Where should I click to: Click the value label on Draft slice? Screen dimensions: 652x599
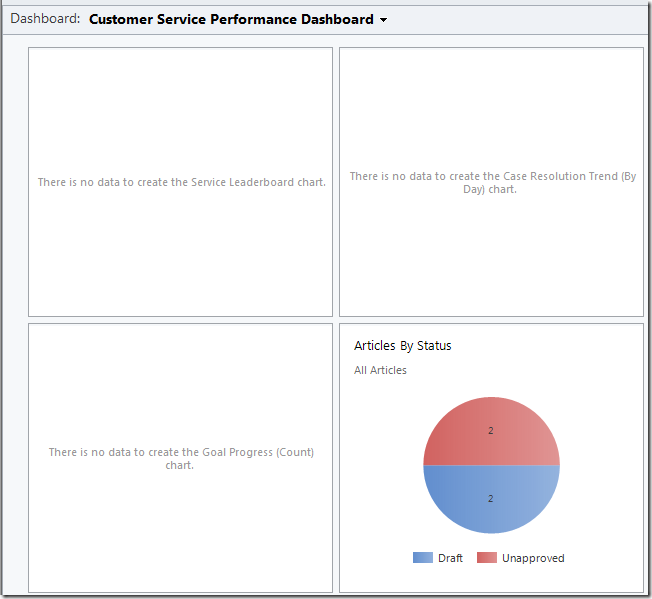pyautogui.click(x=491, y=498)
